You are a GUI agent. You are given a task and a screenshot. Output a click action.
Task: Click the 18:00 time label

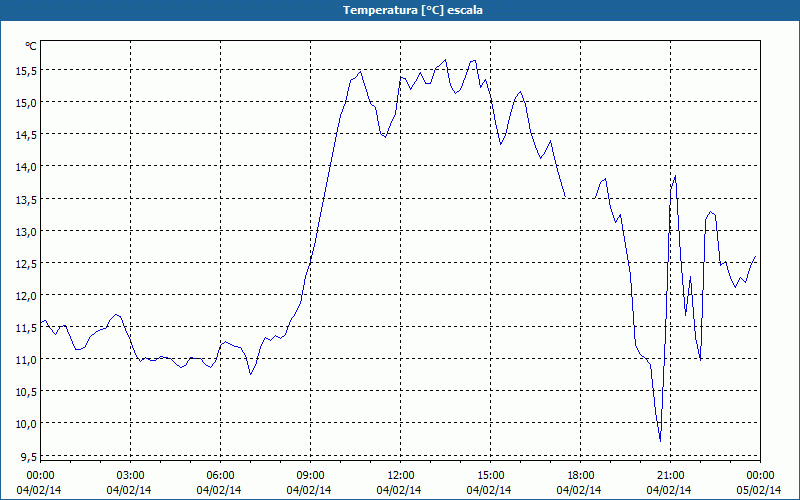(581, 476)
